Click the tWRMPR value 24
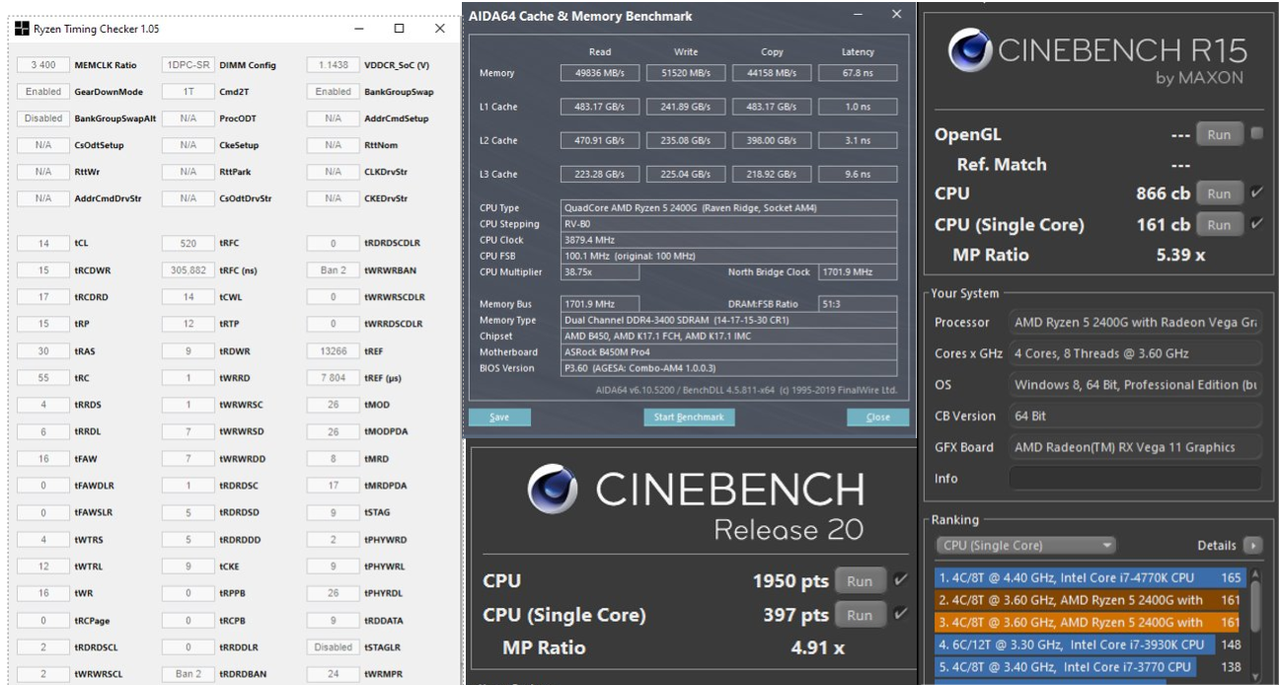This screenshot has width=1280, height=685. point(333,674)
